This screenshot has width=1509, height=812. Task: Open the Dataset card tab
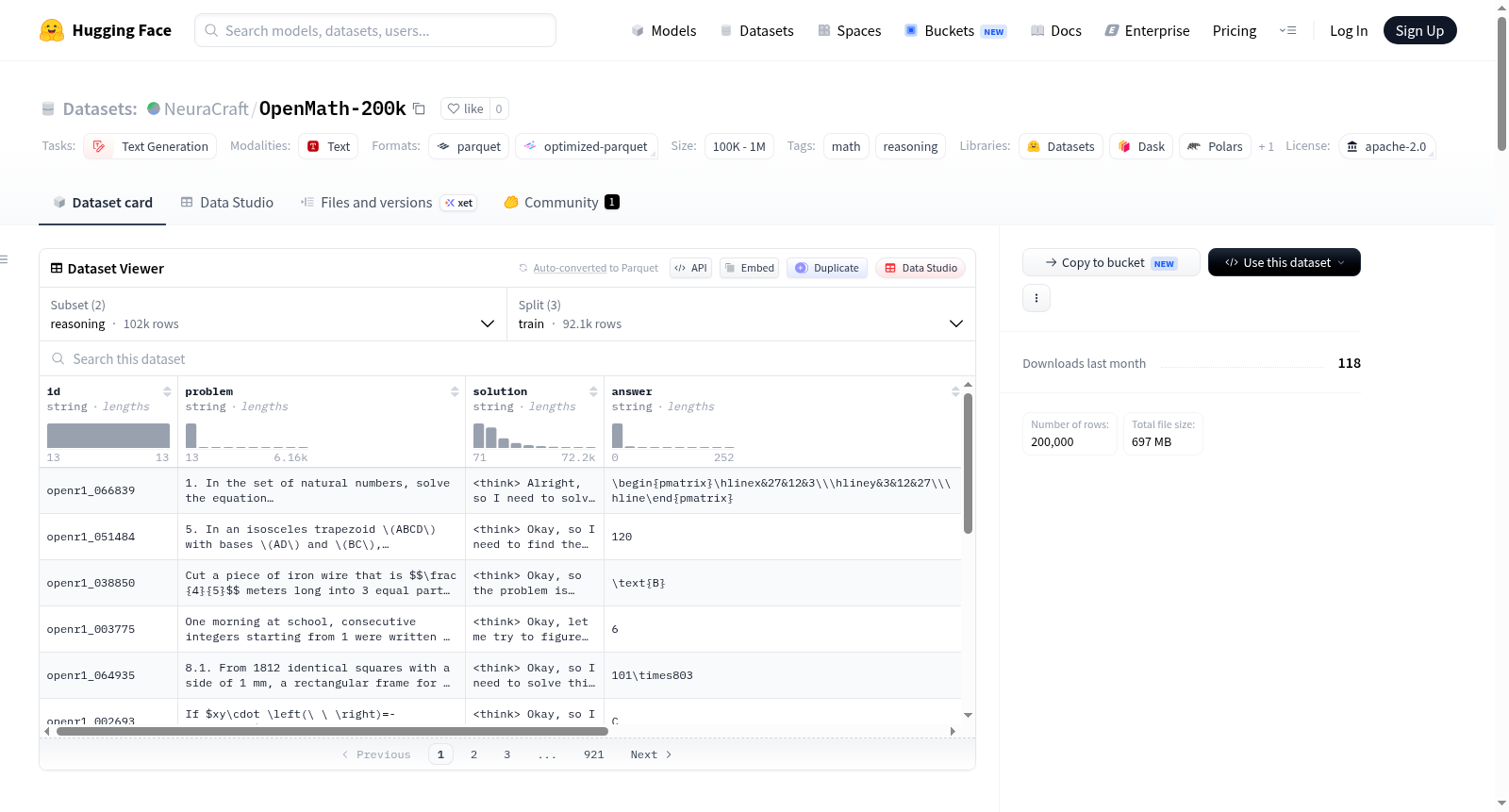(103, 202)
